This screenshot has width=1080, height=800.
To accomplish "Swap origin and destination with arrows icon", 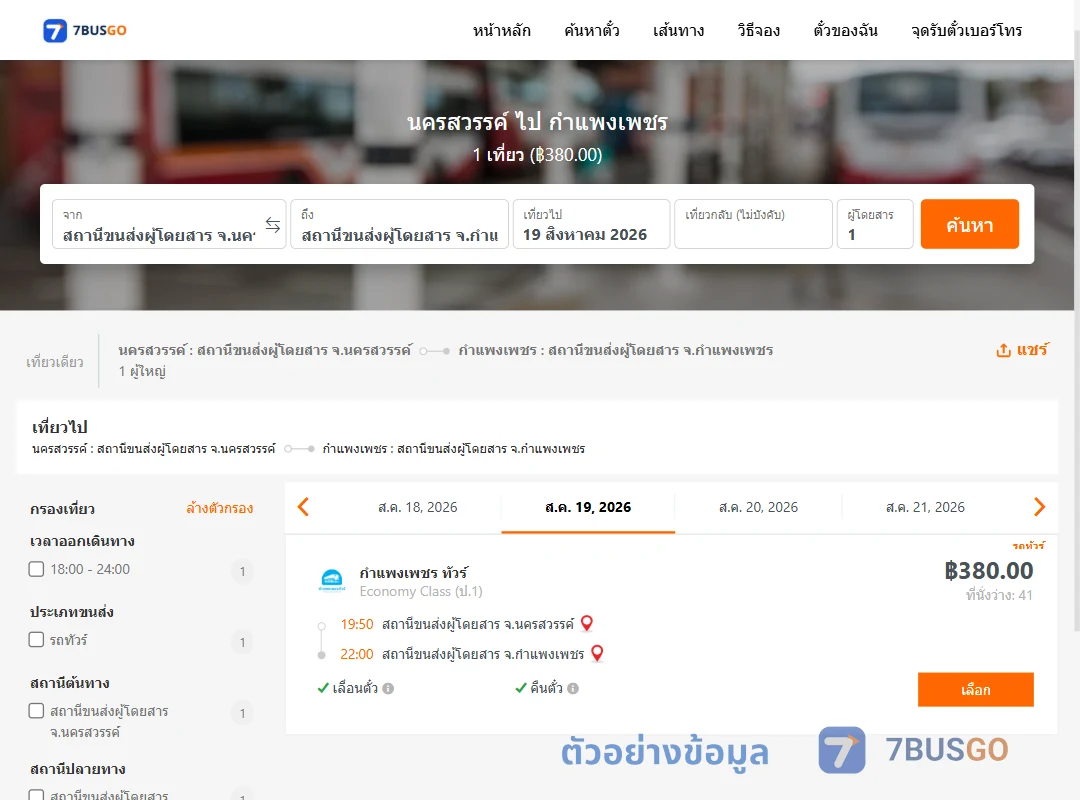I will coord(273,225).
